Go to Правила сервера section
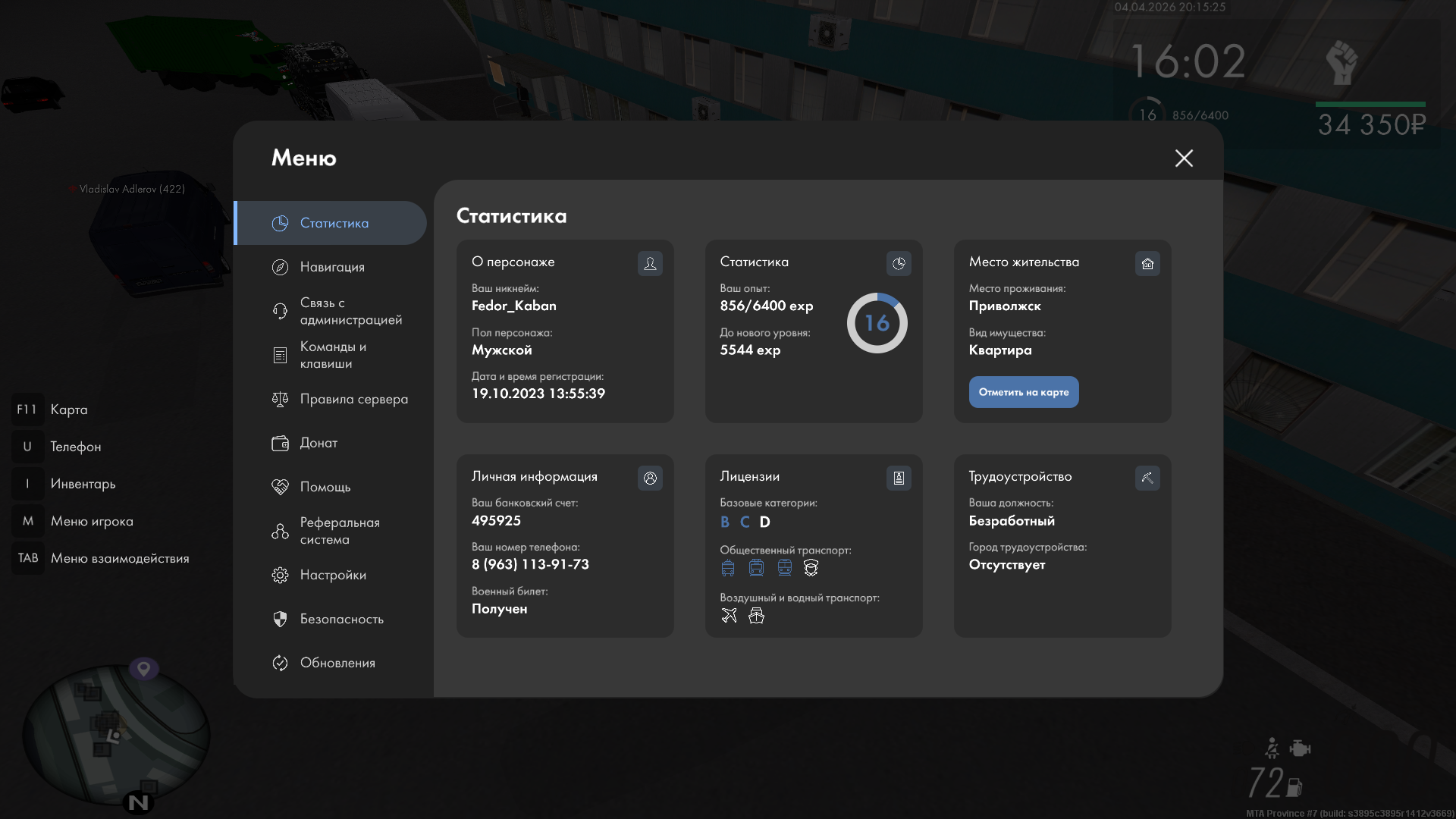 click(x=353, y=399)
